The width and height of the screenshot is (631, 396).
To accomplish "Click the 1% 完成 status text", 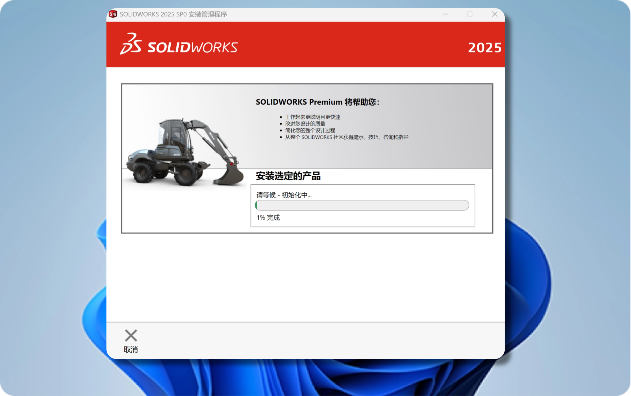I will pos(268,218).
